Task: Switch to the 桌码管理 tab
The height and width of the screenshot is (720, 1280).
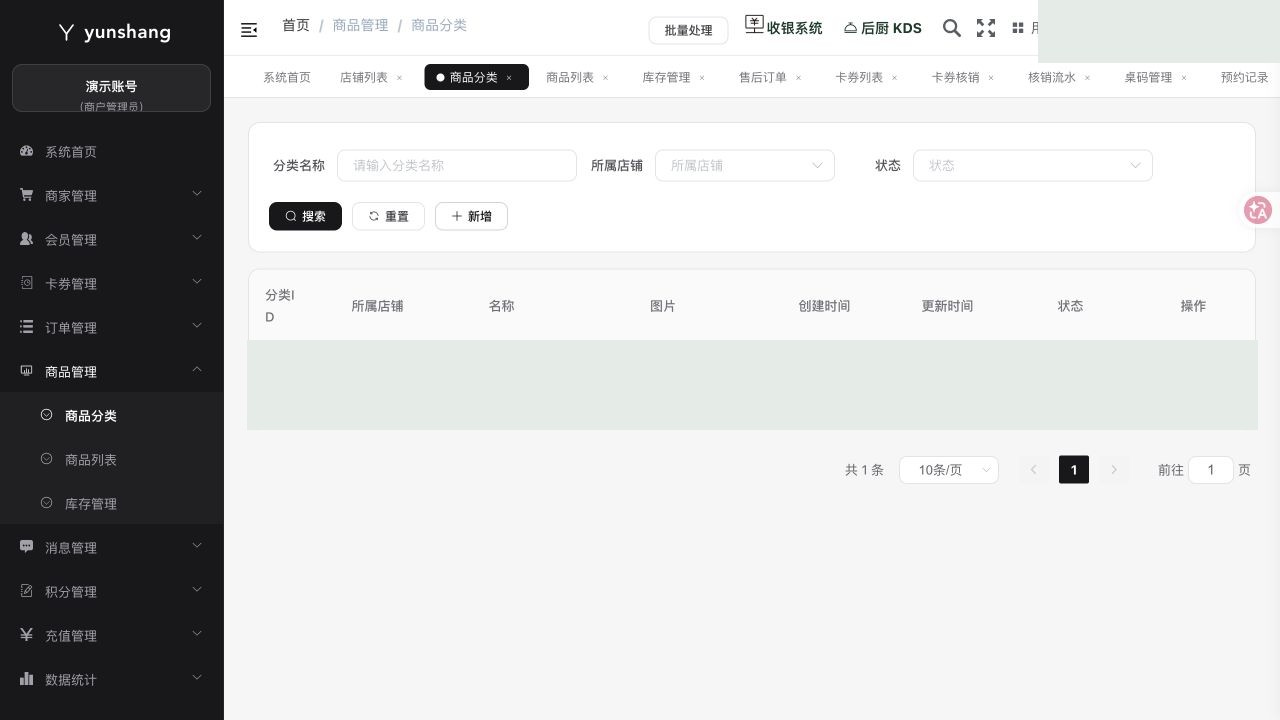Action: [x=1148, y=77]
